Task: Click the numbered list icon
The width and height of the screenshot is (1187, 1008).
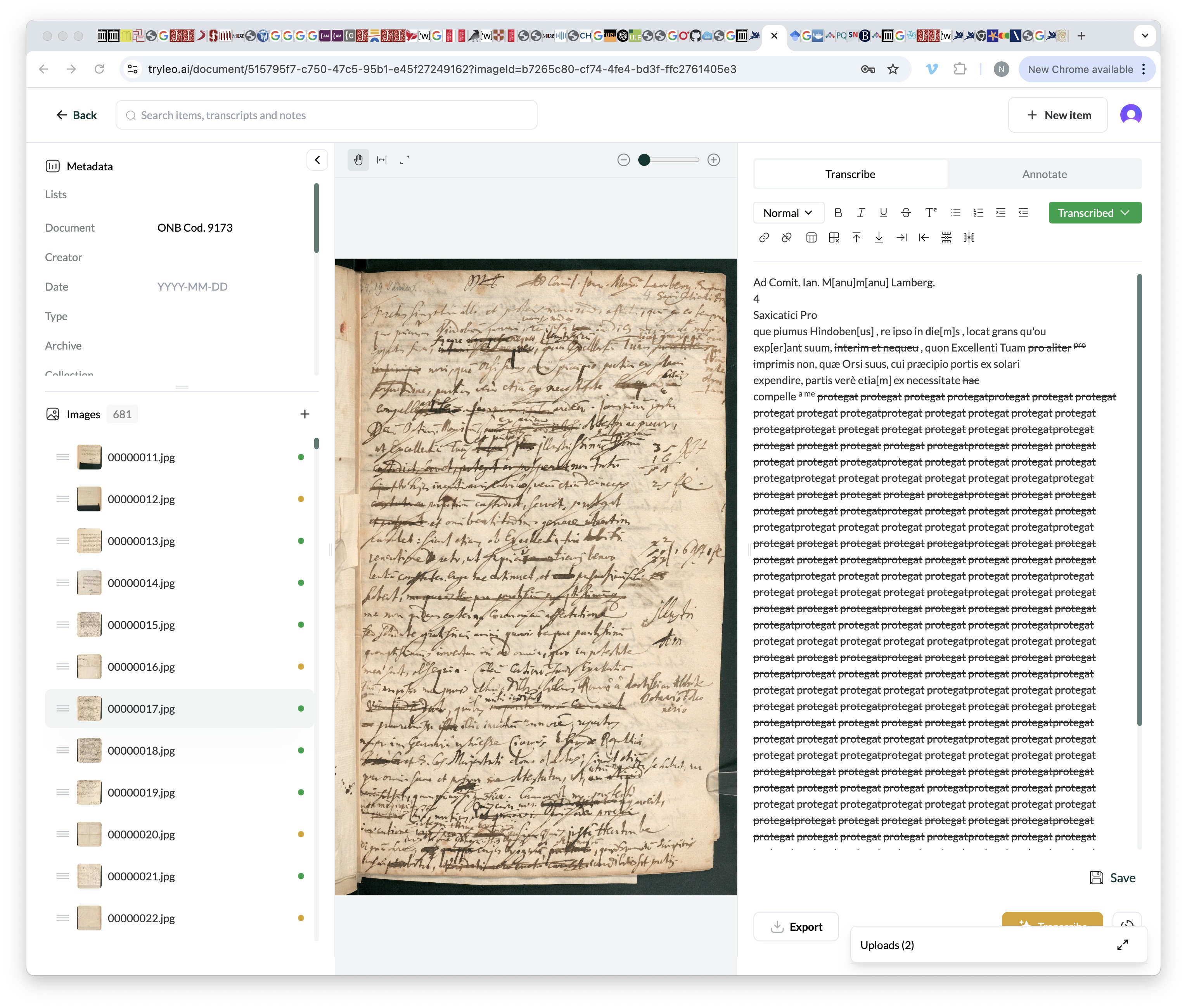Action: [x=978, y=213]
